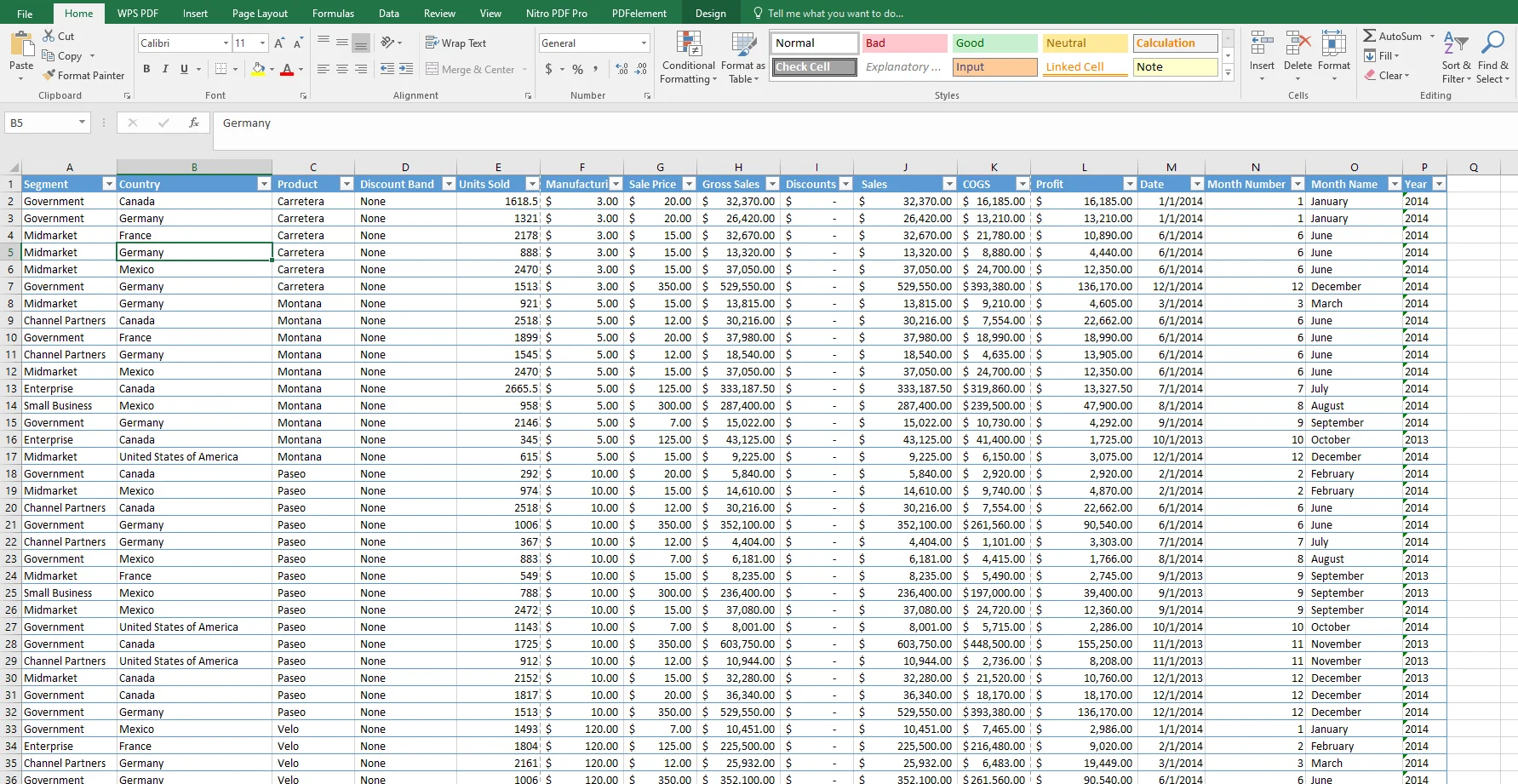Open Product column filter dropdown

click(347, 184)
